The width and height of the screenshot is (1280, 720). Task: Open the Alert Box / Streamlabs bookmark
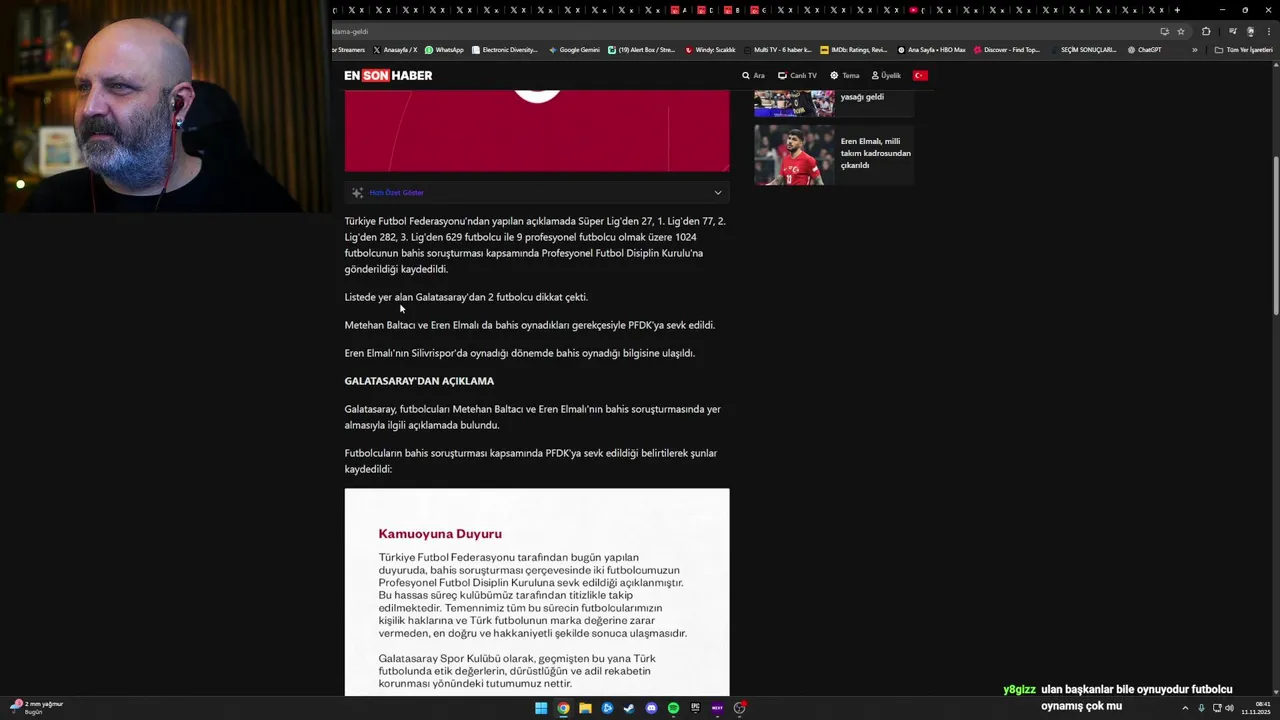642,50
